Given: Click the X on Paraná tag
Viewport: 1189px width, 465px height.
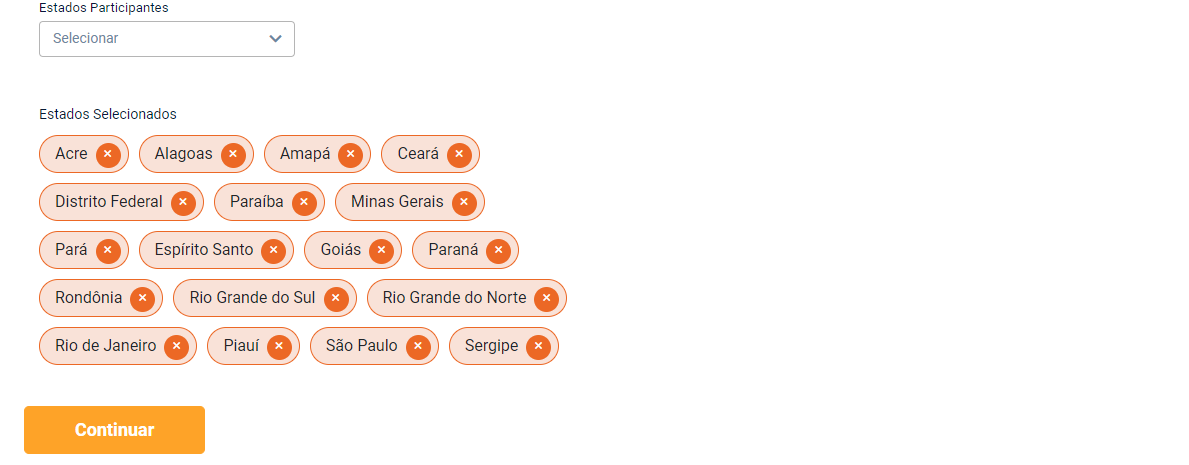Looking at the screenshot, I should point(498,250).
